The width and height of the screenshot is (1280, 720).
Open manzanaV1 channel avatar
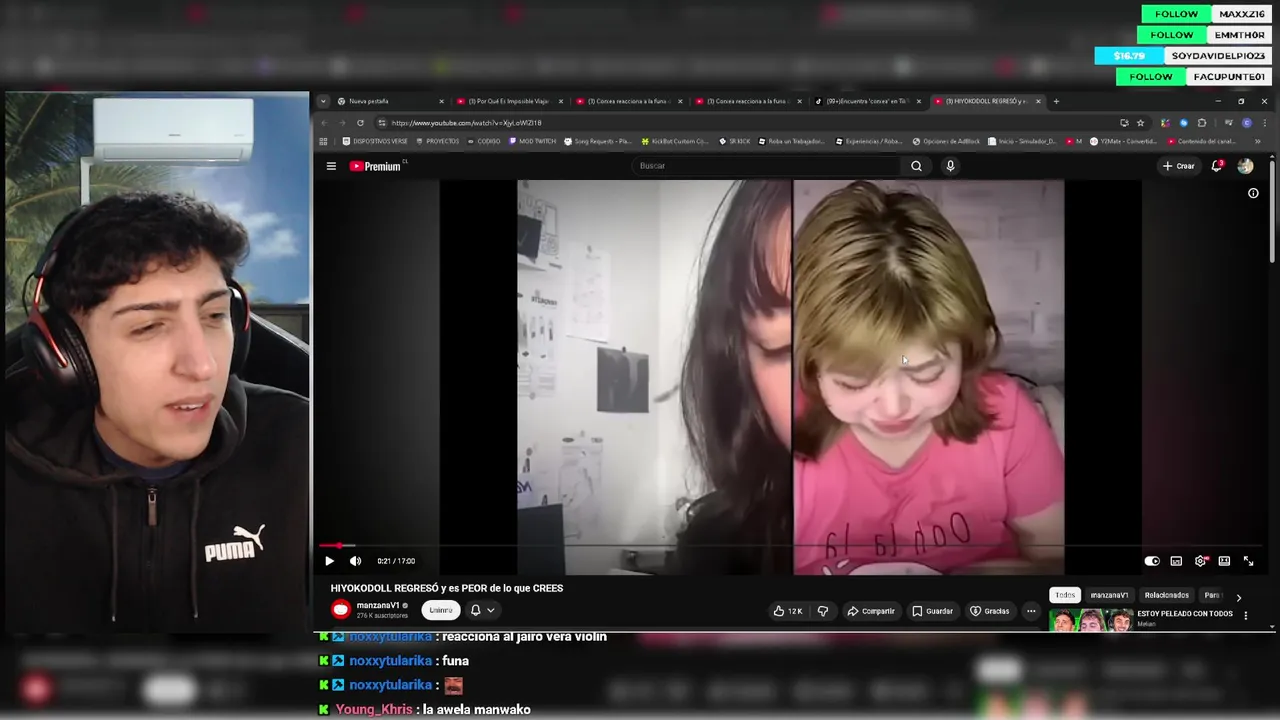(341, 610)
